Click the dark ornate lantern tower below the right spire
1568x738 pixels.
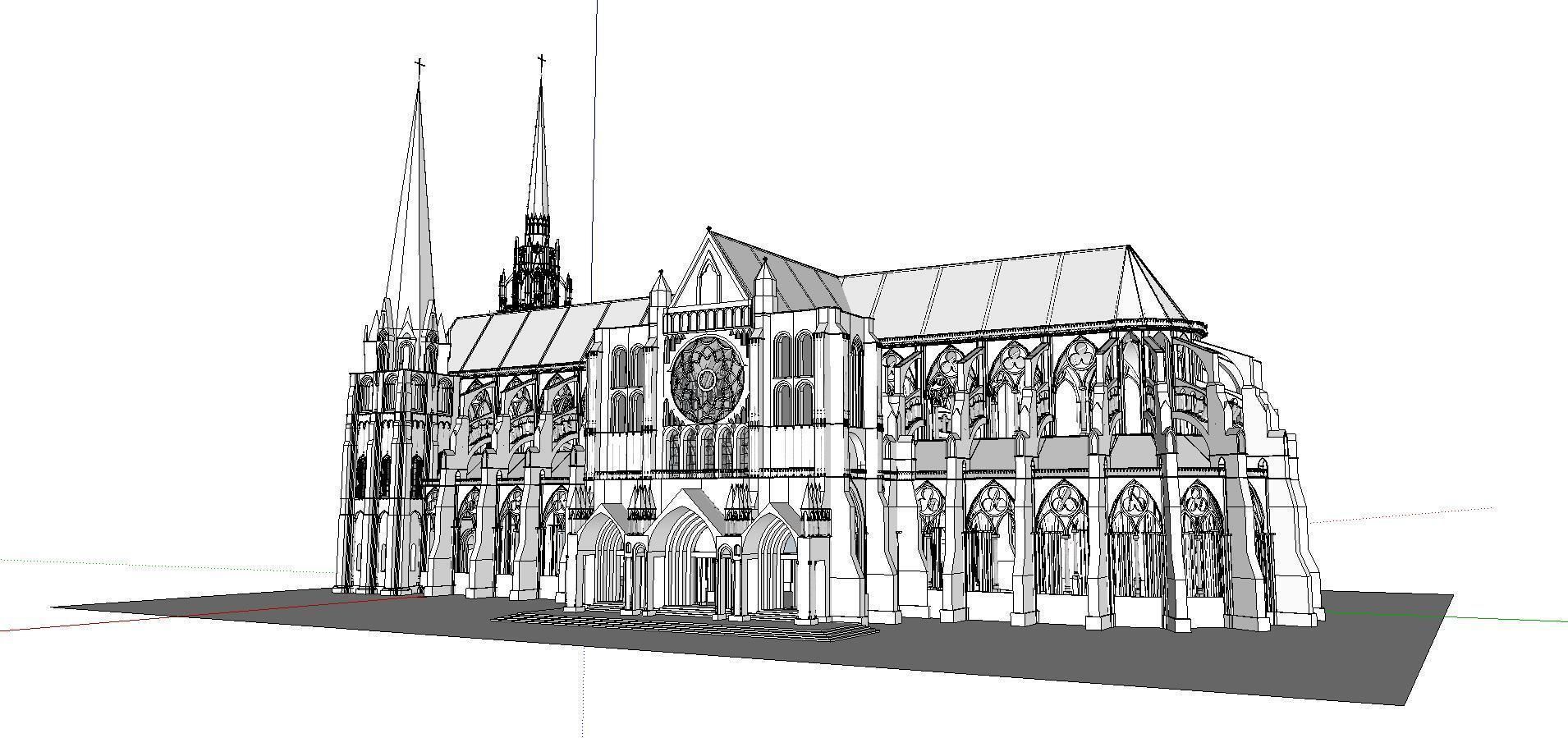[x=534, y=263]
